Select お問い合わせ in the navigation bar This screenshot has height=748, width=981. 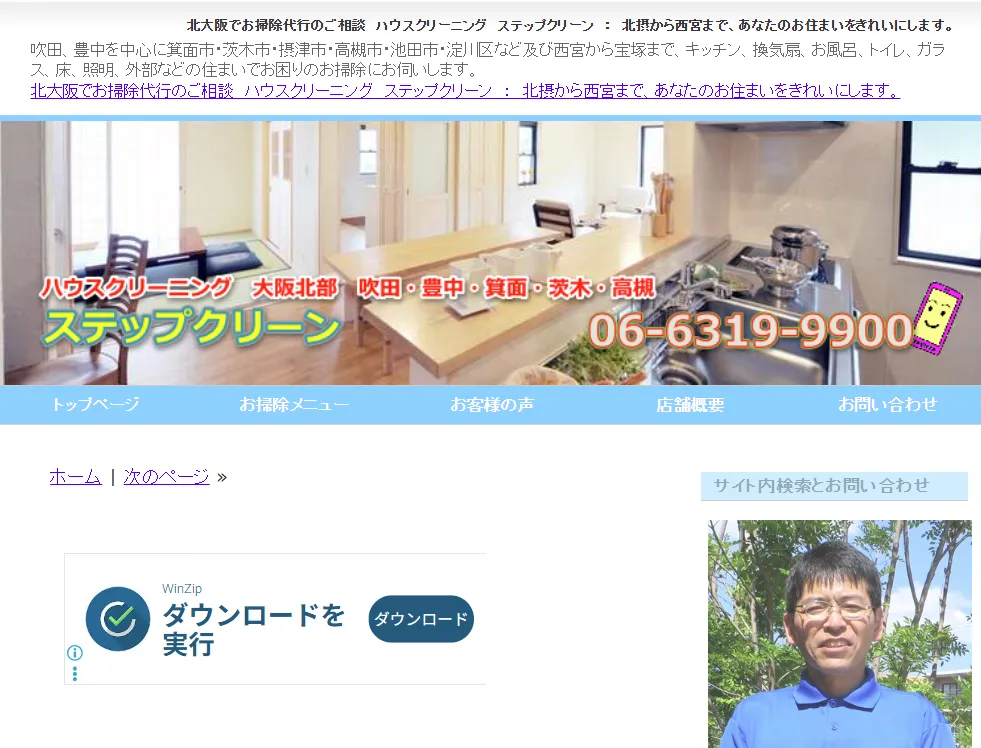click(888, 405)
